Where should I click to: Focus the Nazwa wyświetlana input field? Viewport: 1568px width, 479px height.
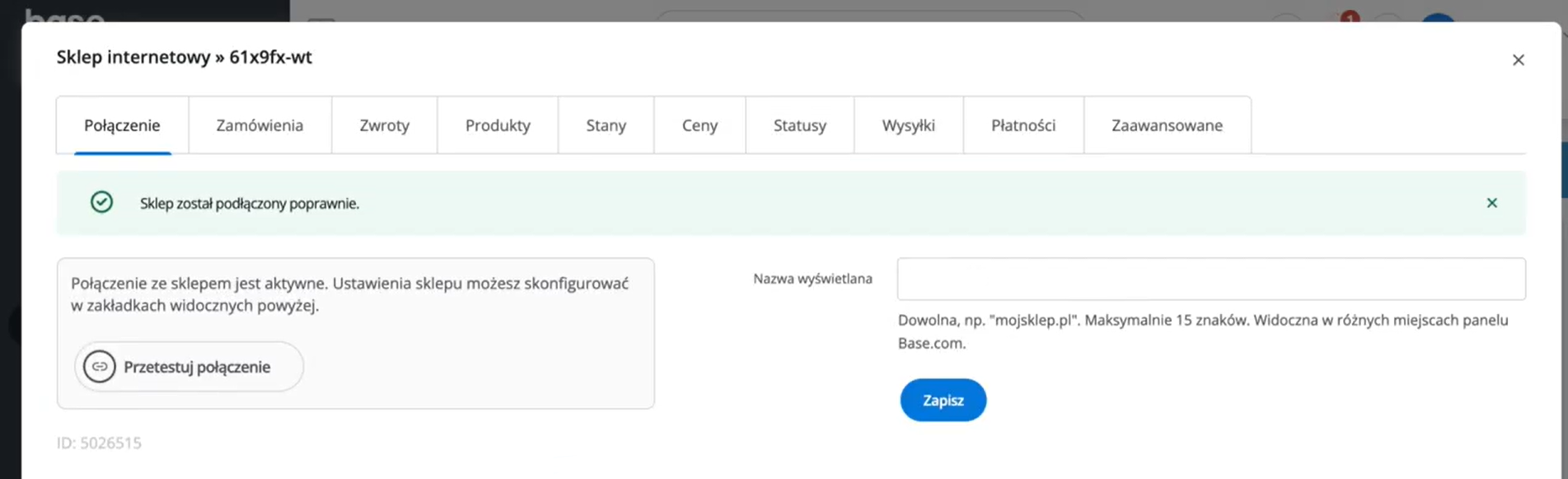[x=1210, y=279]
